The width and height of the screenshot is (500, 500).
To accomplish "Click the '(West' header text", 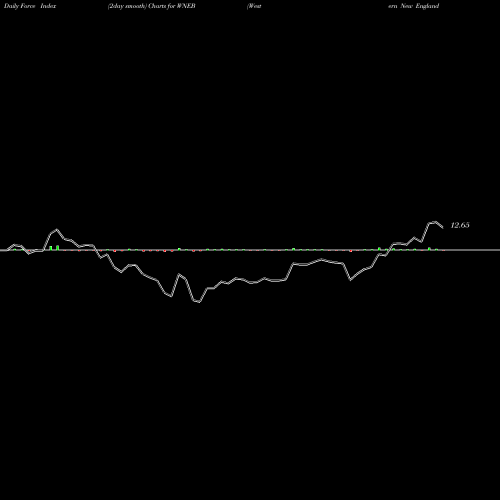I will click(254, 6).
